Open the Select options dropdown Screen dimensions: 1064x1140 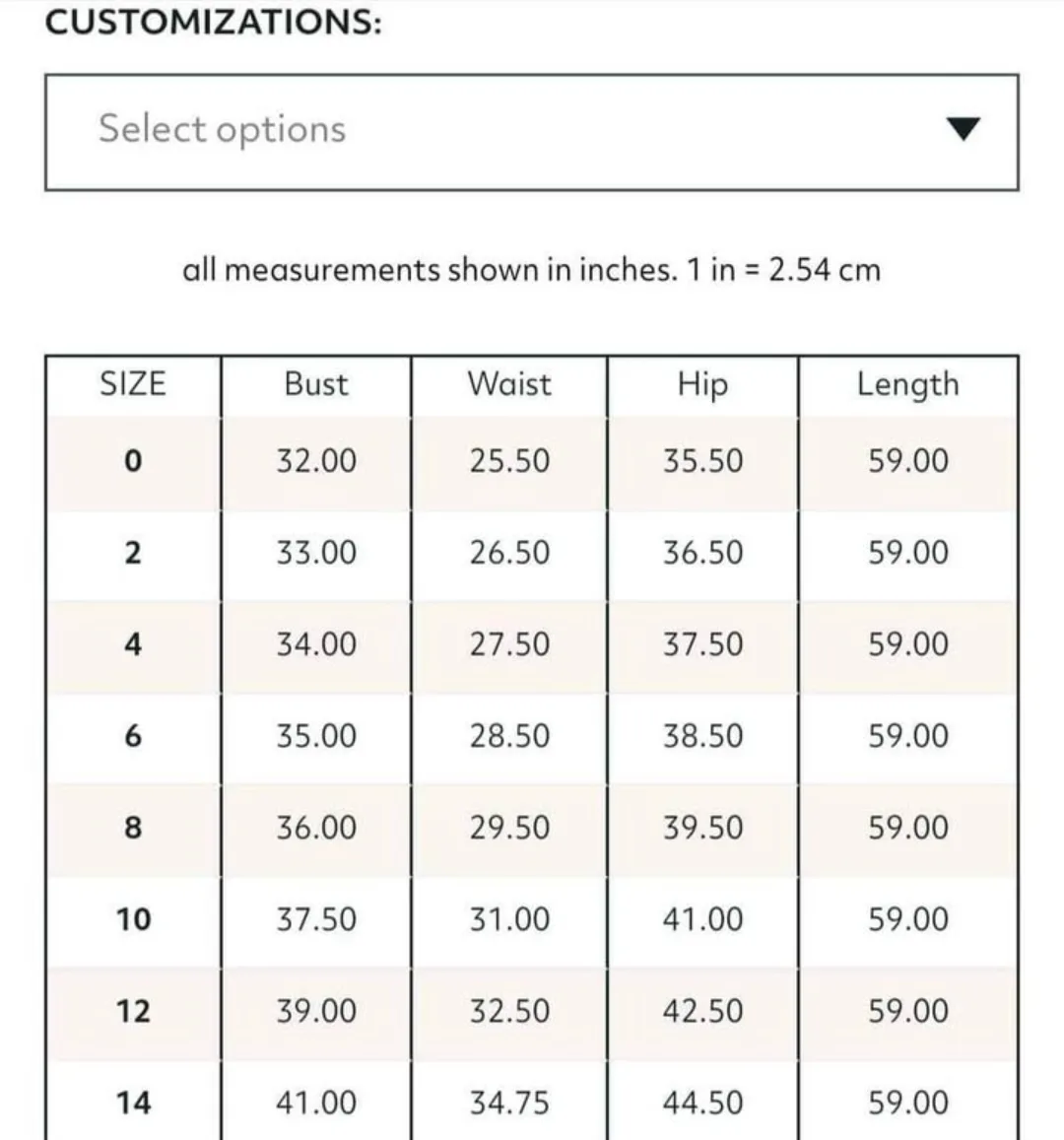pos(530,131)
